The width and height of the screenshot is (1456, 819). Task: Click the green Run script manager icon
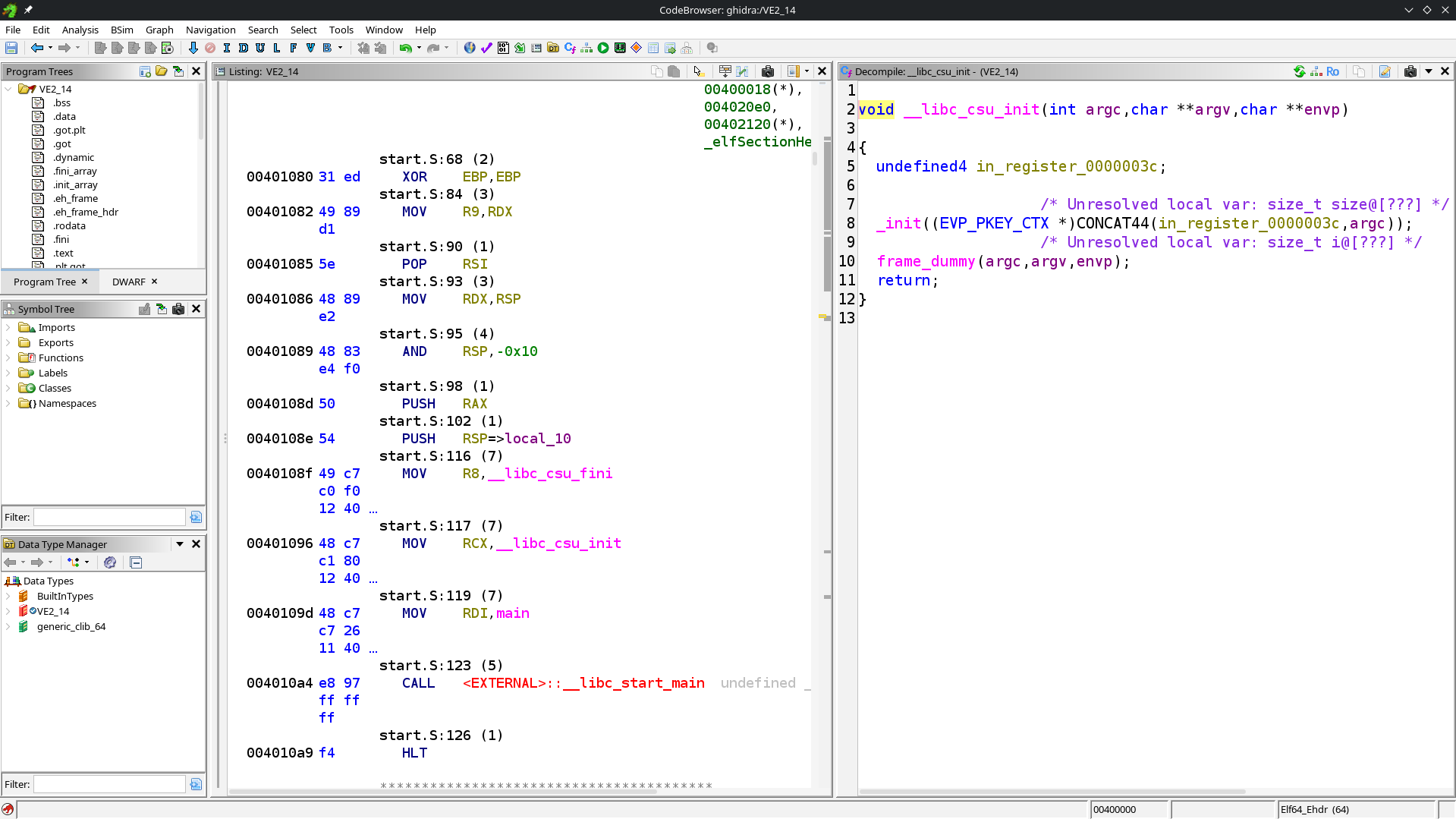pyautogui.click(x=603, y=48)
